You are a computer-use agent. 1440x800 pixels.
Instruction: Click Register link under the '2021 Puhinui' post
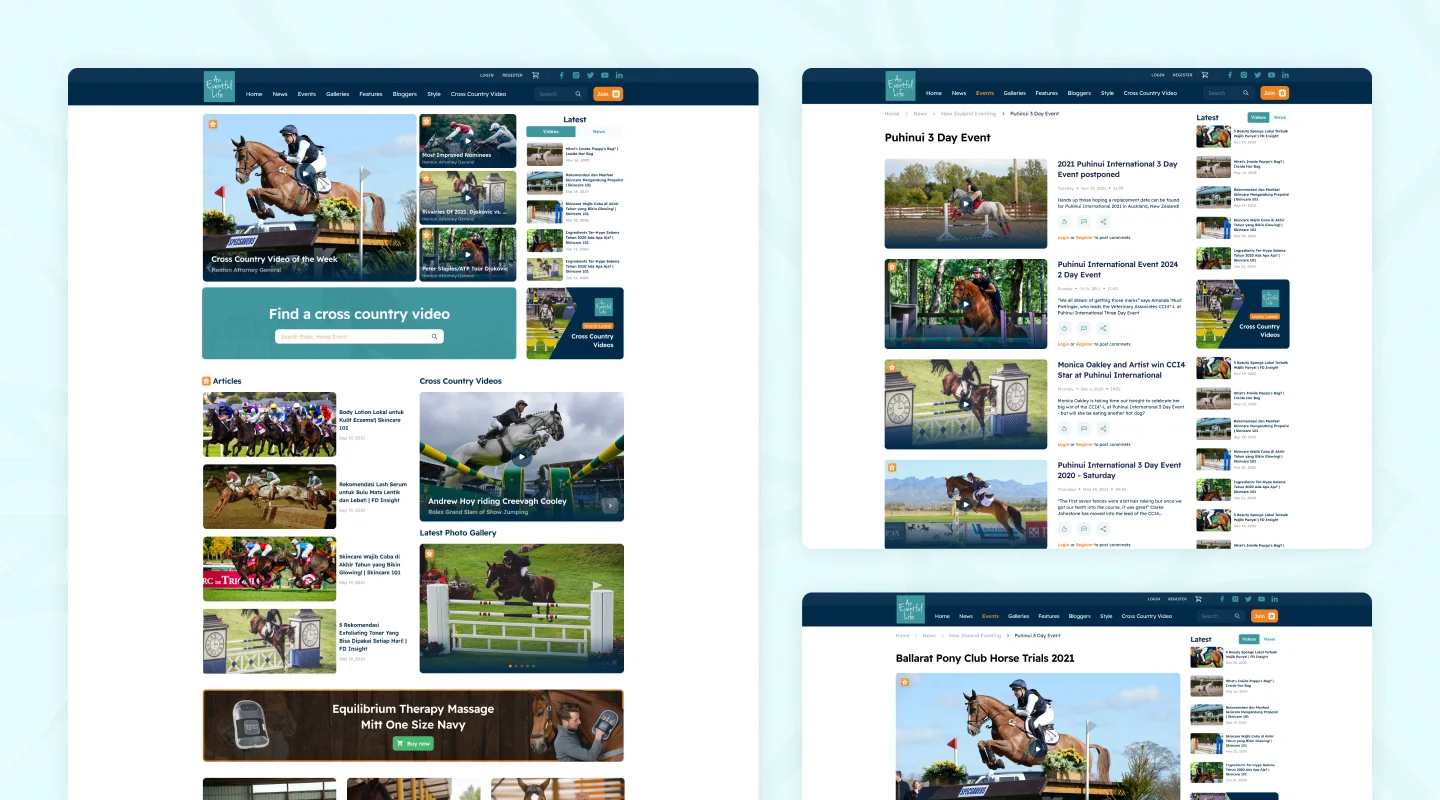[x=1083, y=238]
